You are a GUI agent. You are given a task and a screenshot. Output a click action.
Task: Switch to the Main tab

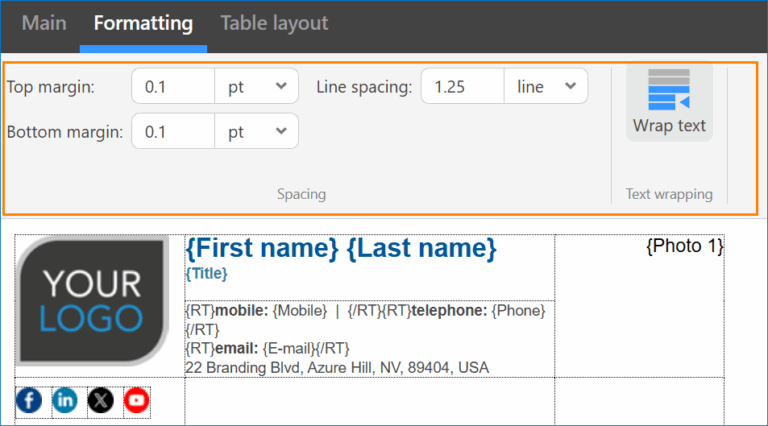tap(44, 23)
